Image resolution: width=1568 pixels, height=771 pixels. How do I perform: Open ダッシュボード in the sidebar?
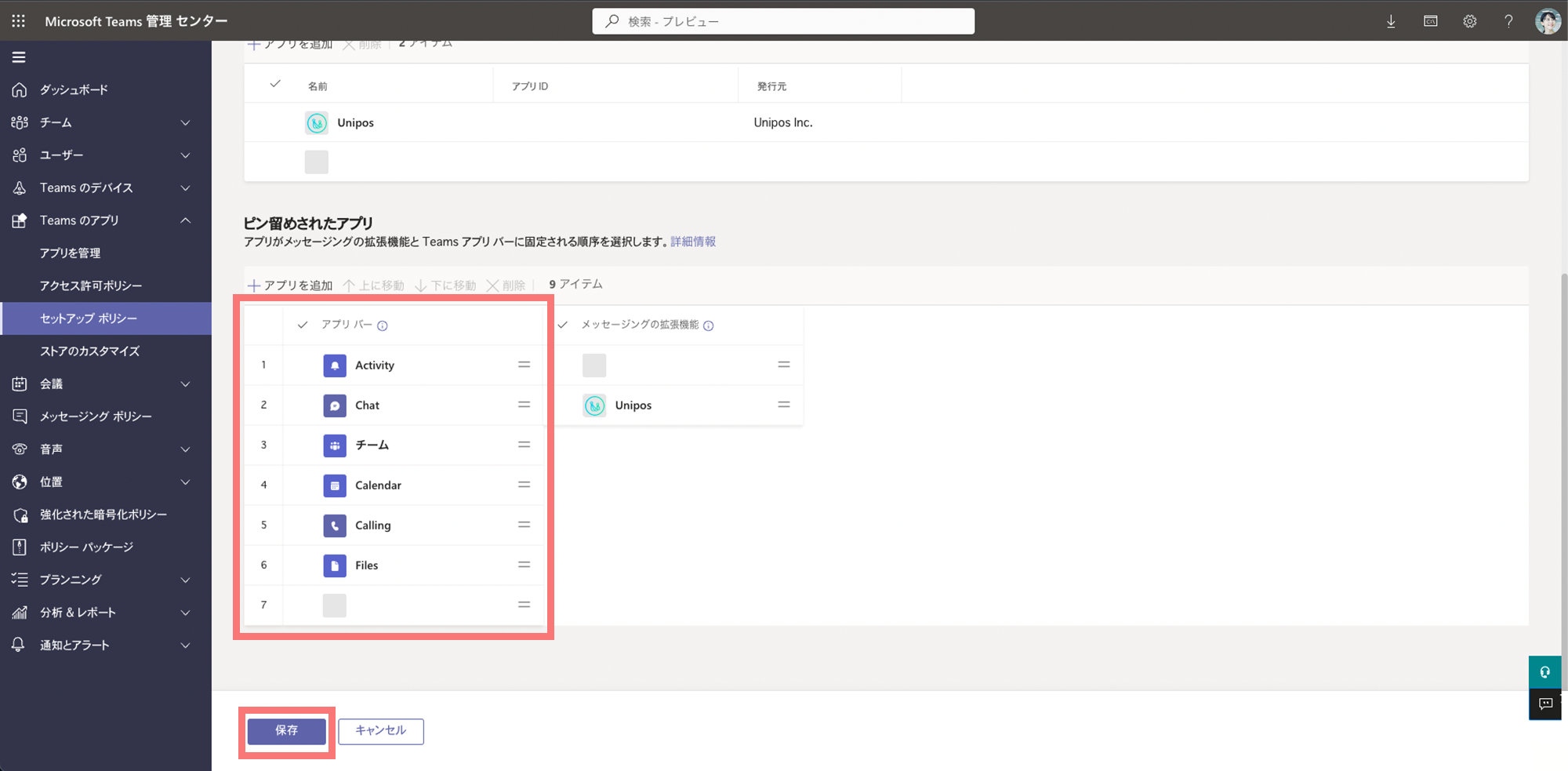(74, 90)
